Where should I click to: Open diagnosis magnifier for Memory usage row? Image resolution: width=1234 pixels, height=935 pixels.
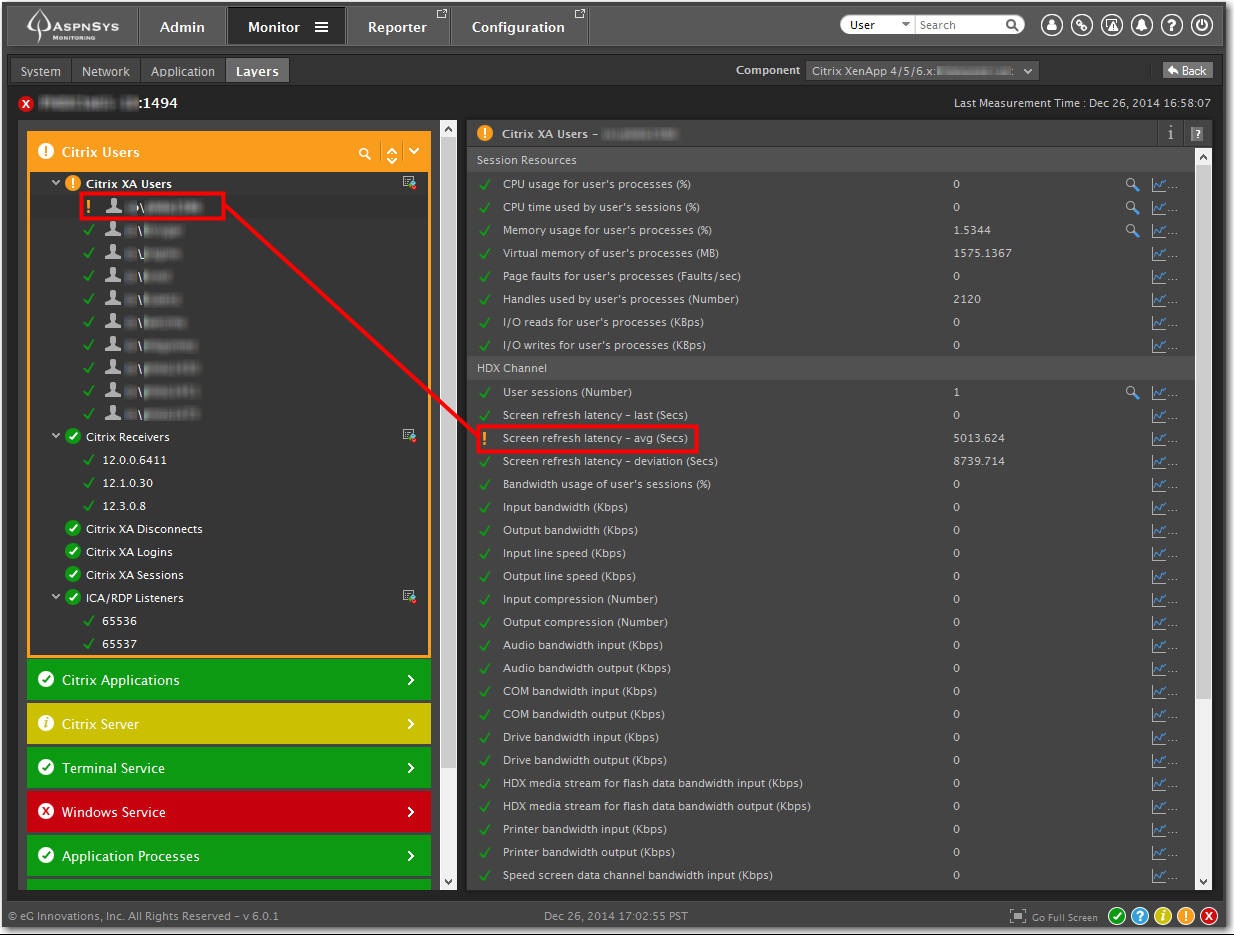tap(1132, 230)
